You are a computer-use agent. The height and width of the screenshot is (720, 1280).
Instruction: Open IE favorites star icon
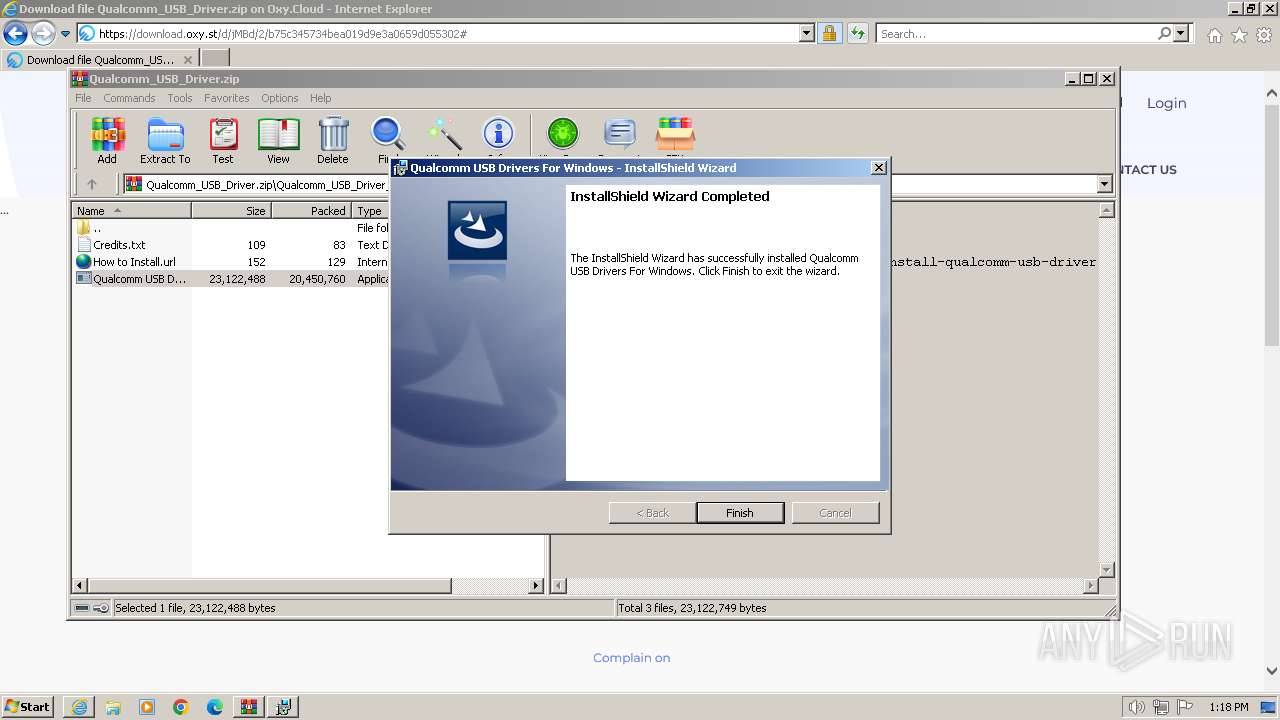pyautogui.click(x=1239, y=35)
